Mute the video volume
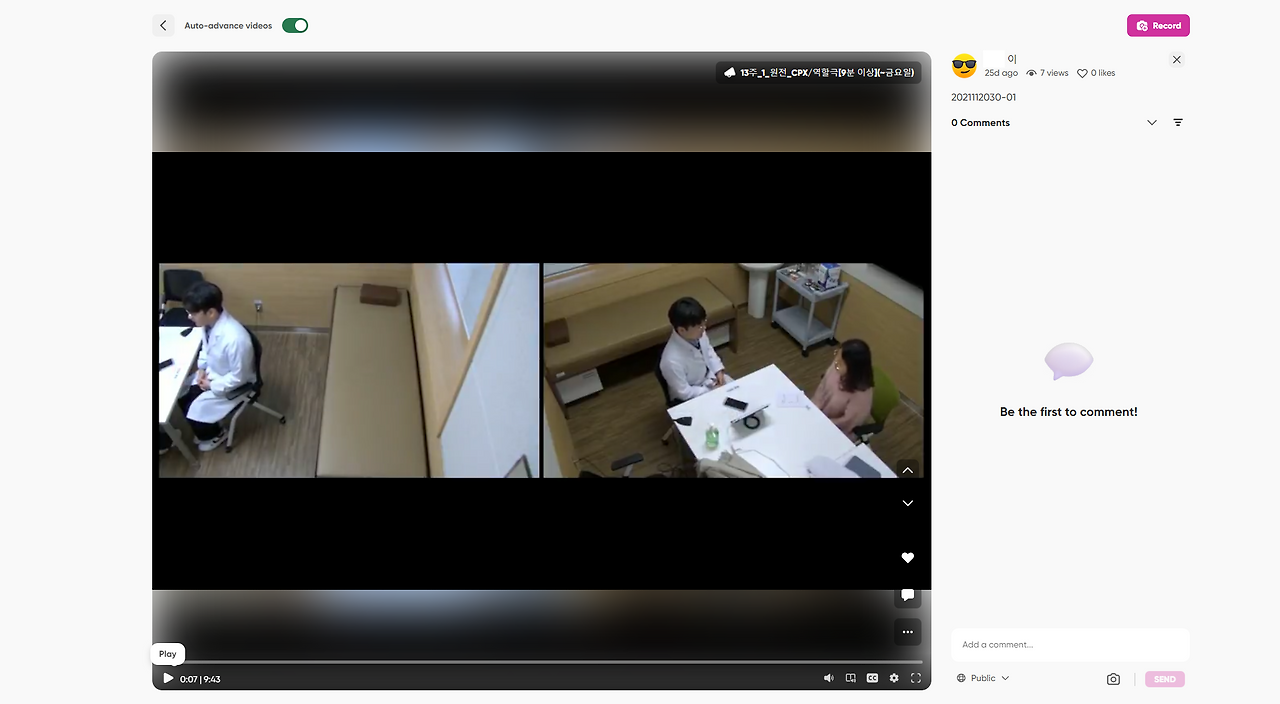The width and height of the screenshot is (1280, 704). pyautogui.click(x=828, y=678)
